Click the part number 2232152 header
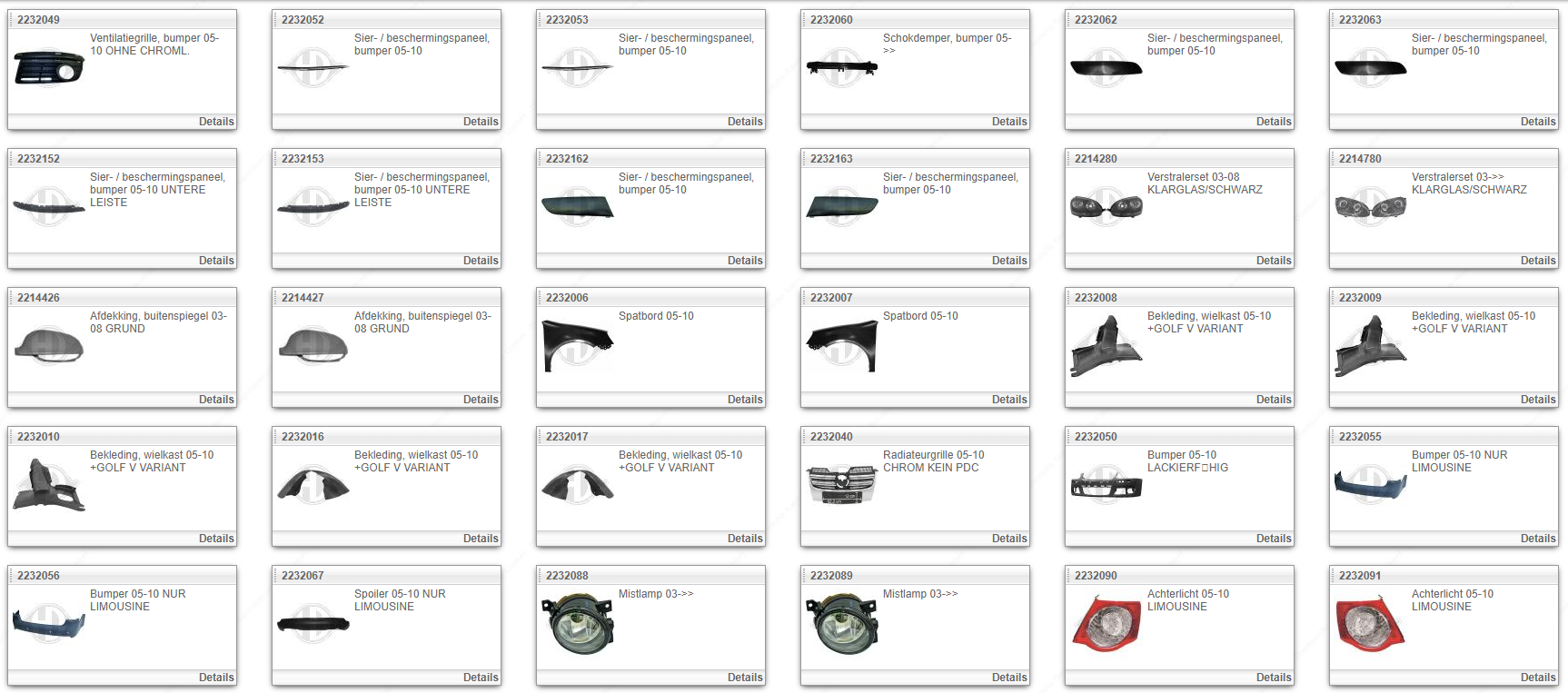This screenshot has width=1568, height=693. (x=38, y=159)
